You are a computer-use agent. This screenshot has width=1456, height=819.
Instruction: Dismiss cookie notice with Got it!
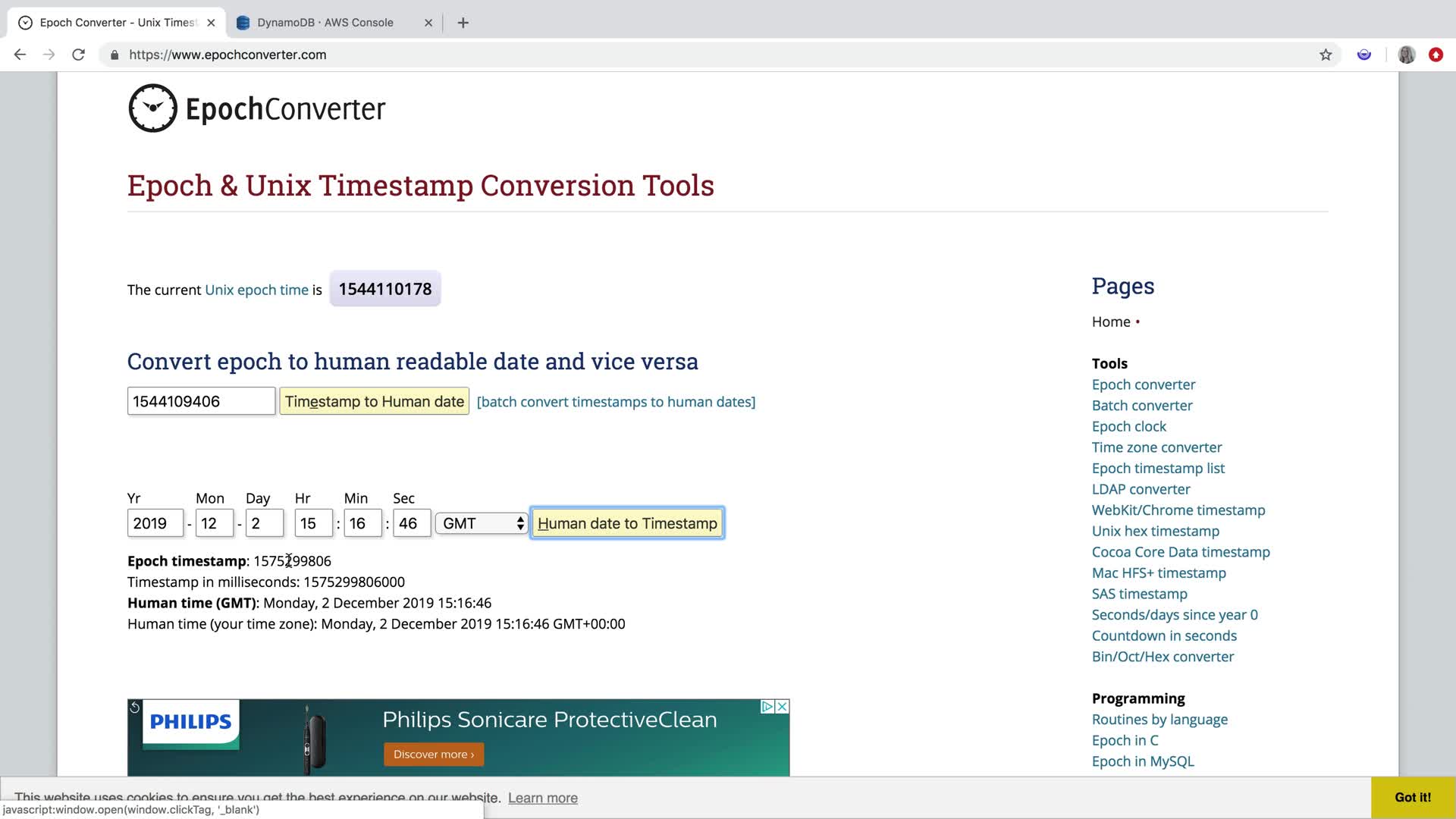1412,797
